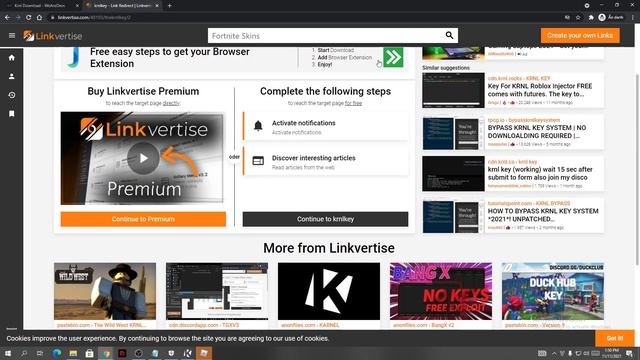Image resolution: width=640 pixels, height=360 pixels.
Task: Open Windows taskbar search
Action: 24,353
